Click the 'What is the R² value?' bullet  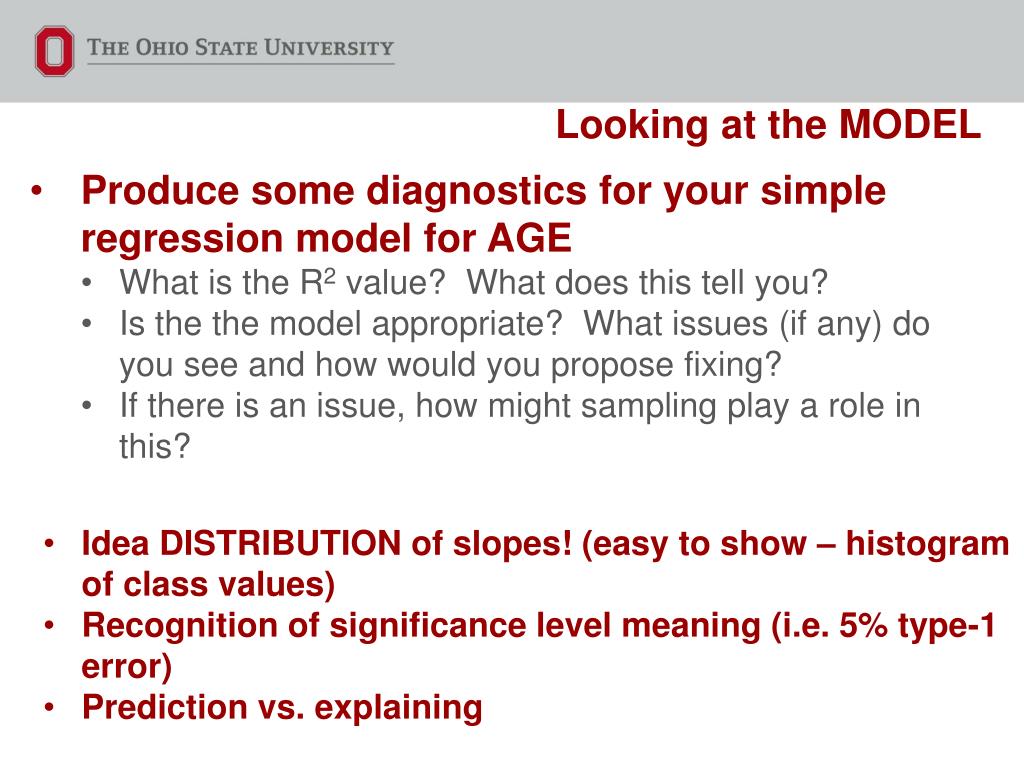click(282, 283)
